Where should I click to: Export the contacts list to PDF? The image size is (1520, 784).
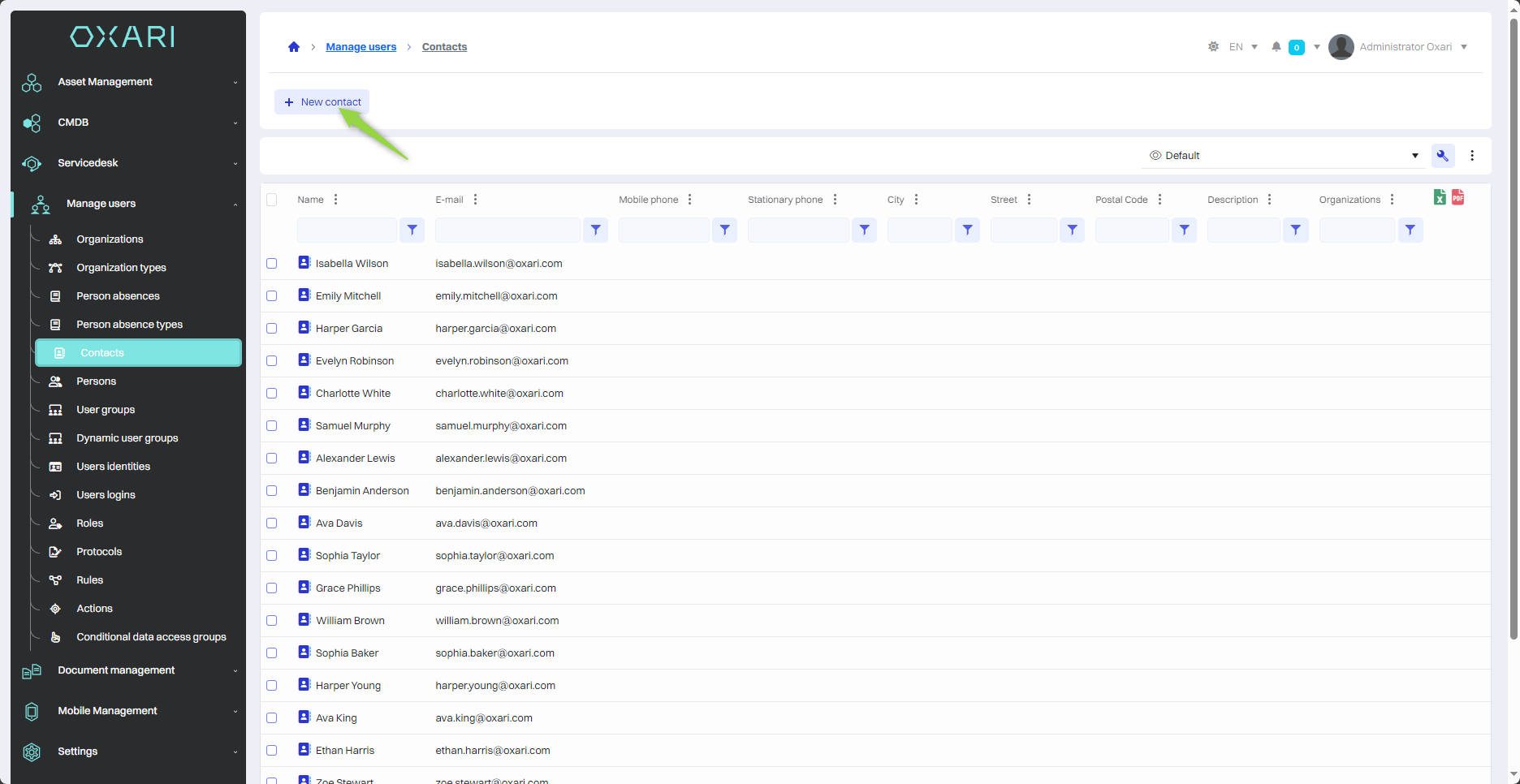coord(1457,197)
